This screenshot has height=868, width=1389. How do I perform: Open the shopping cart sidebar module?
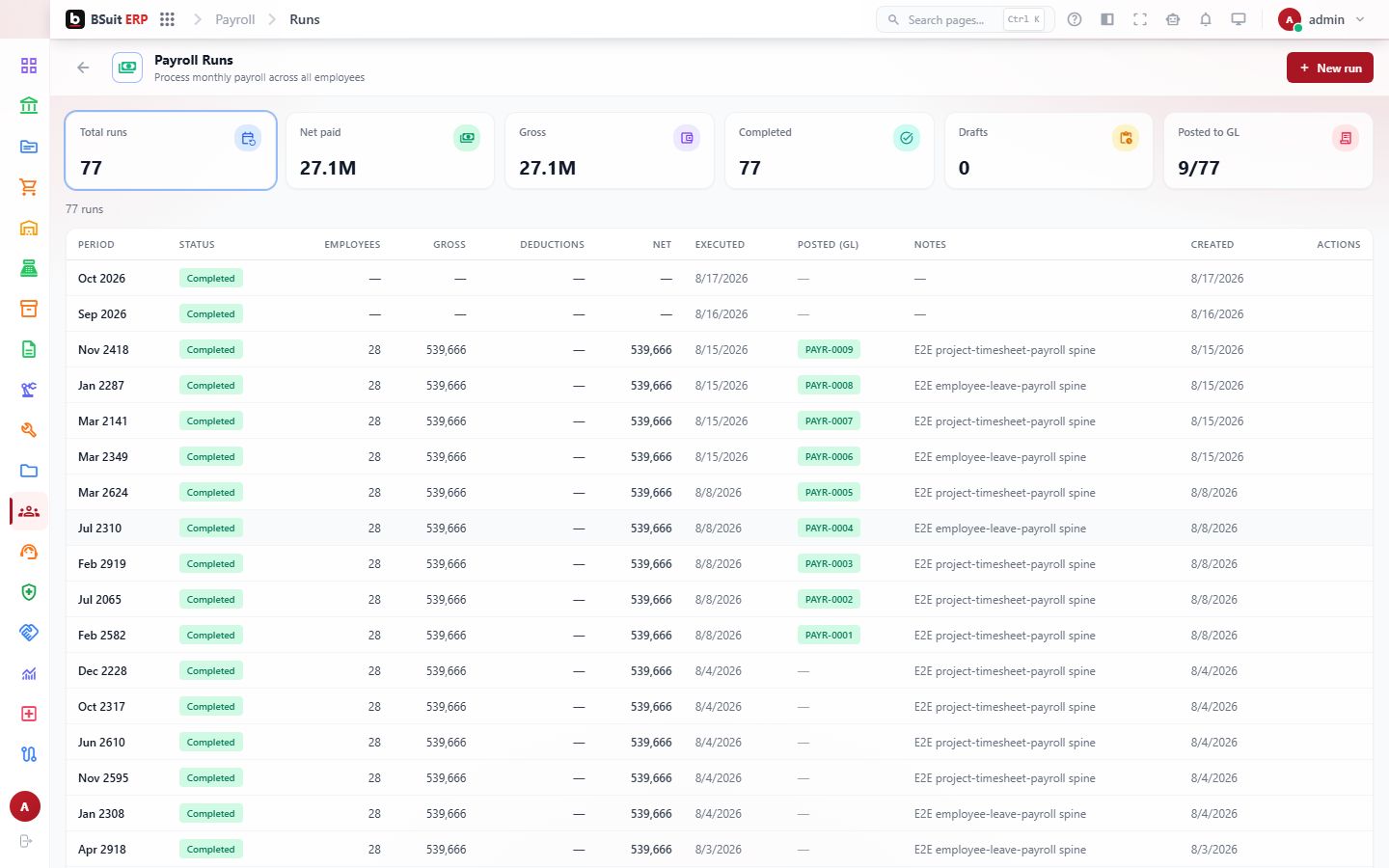[x=29, y=187]
